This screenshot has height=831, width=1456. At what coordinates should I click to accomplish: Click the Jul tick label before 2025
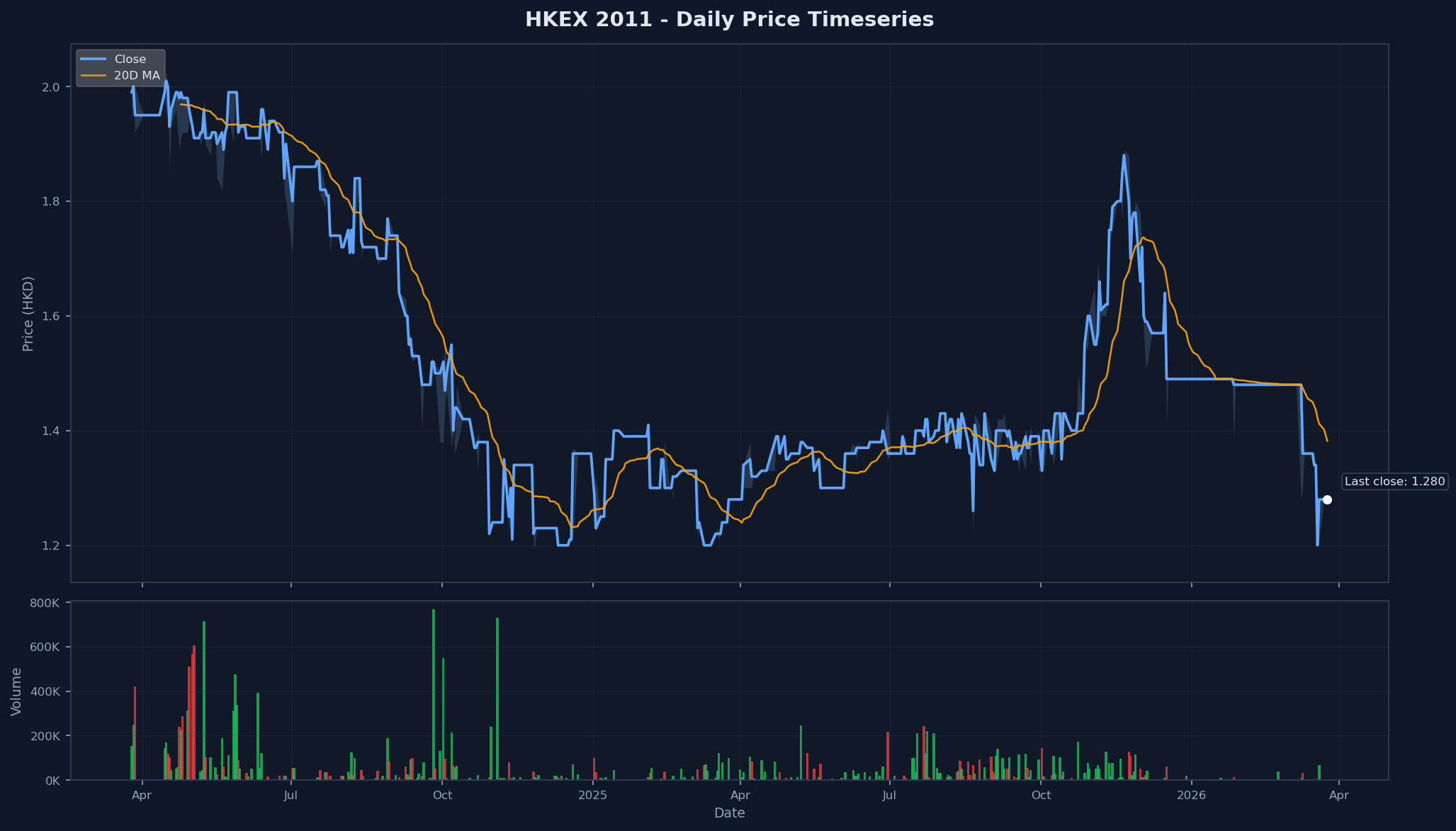tap(290, 796)
